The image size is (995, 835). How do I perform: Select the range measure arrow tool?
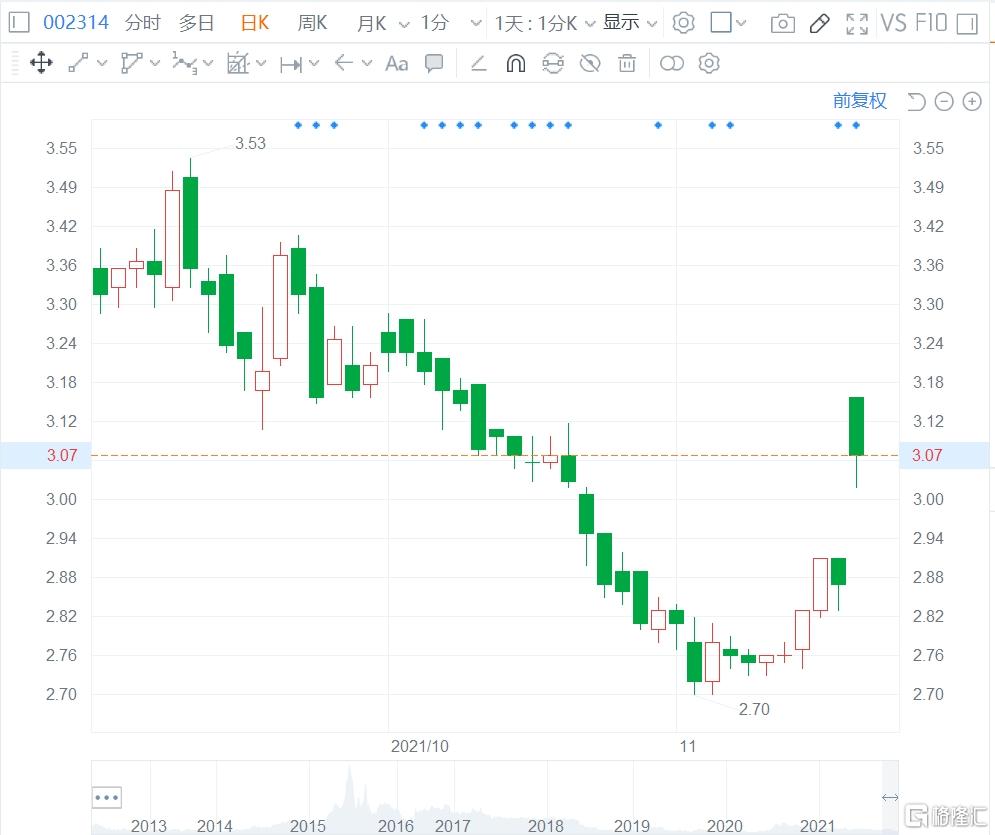coord(291,64)
